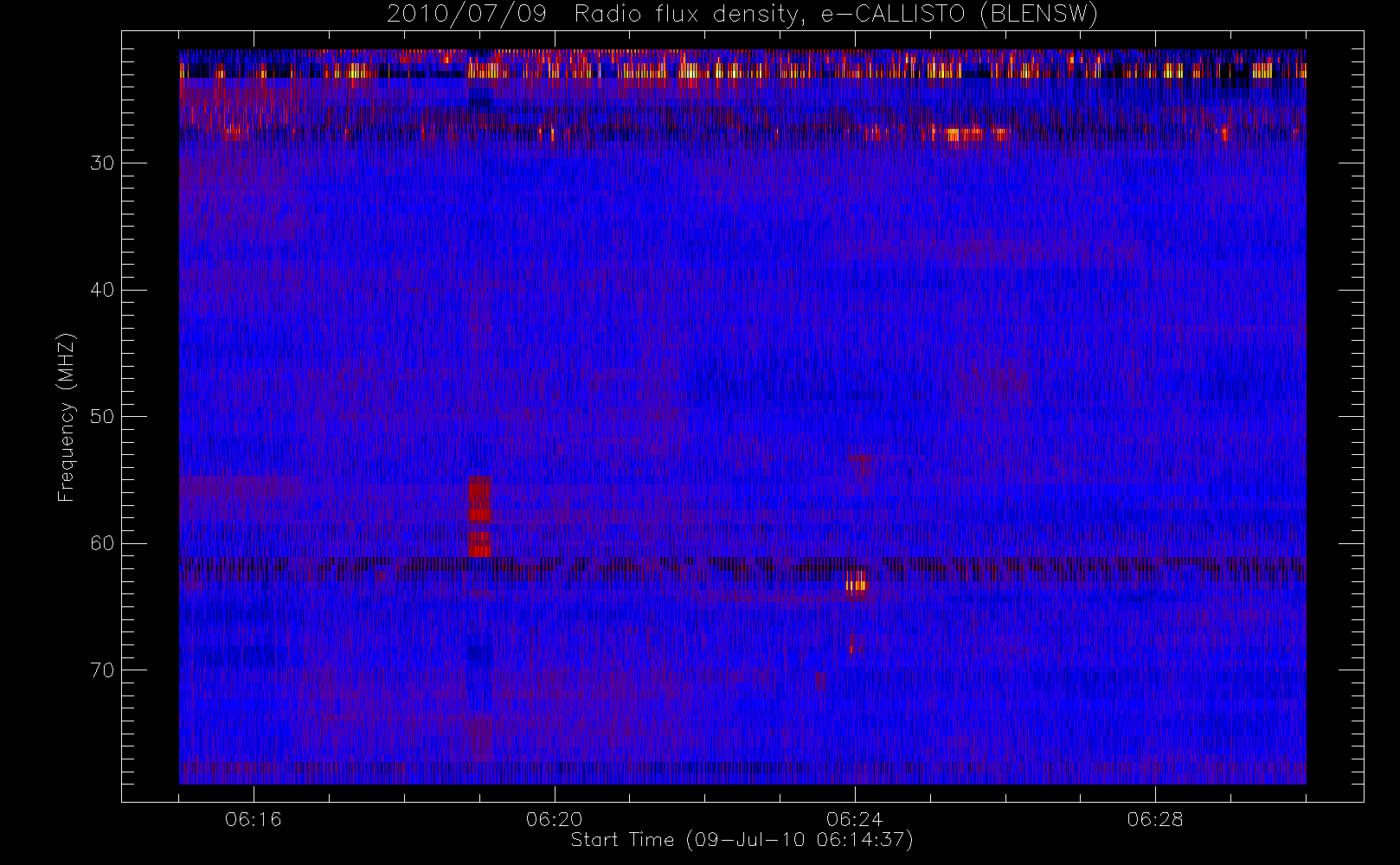Click the 'Frequency (MHZ)' axis label

[67, 417]
